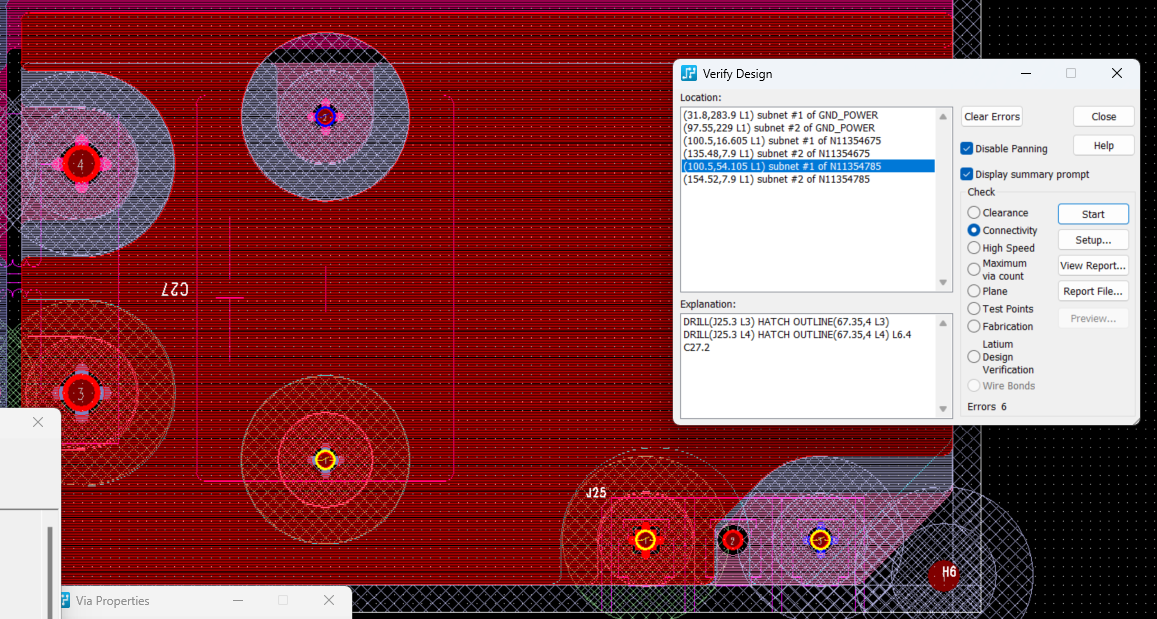Select the Clearance check option

click(x=974, y=213)
